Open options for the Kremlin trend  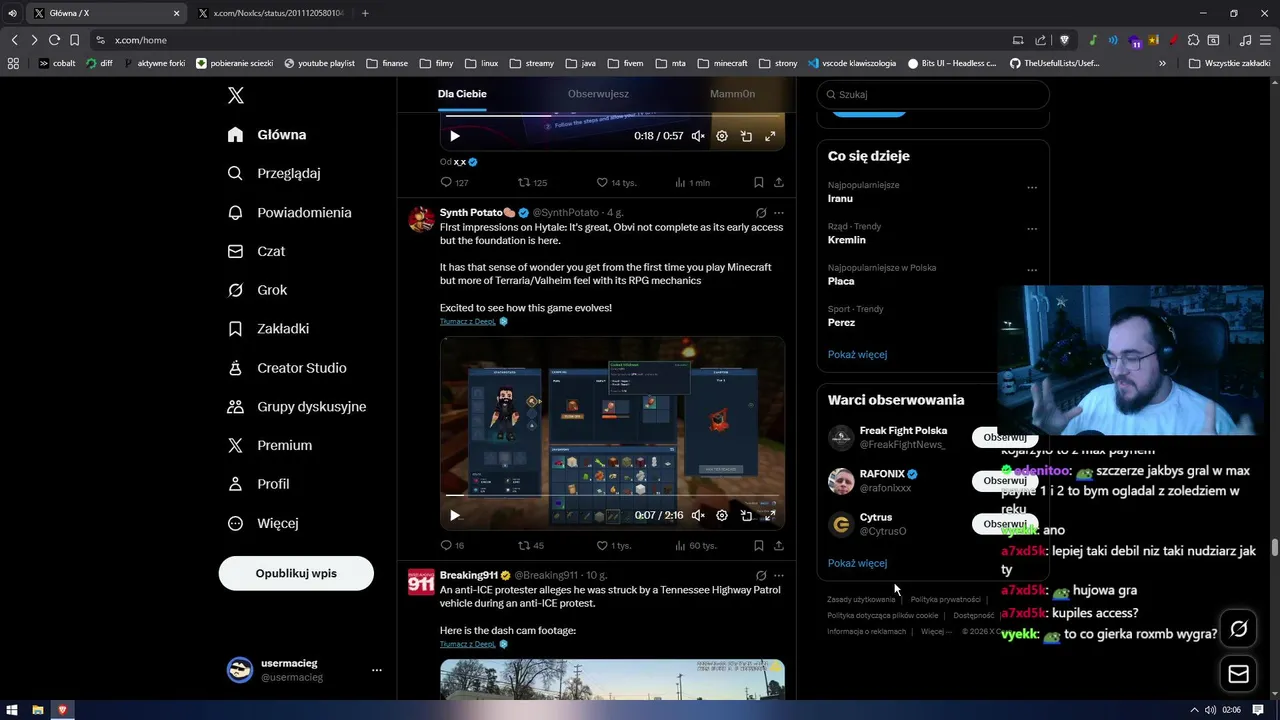[x=1032, y=229]
